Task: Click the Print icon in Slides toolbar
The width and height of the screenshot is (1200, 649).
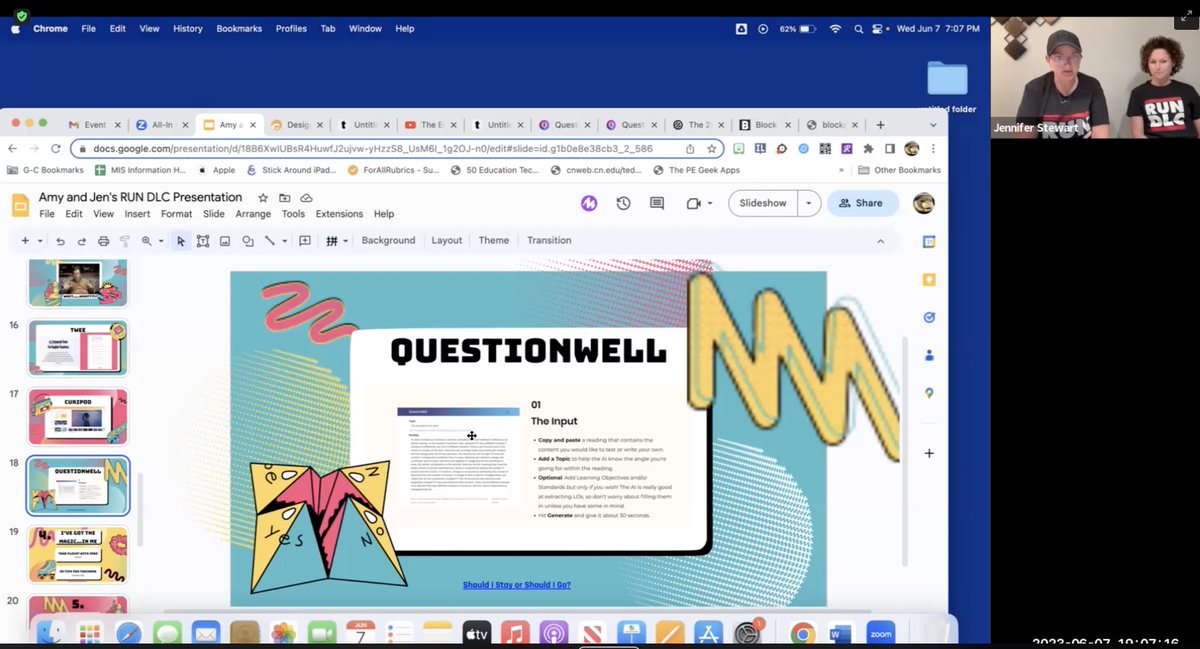Action: point(103,241)
